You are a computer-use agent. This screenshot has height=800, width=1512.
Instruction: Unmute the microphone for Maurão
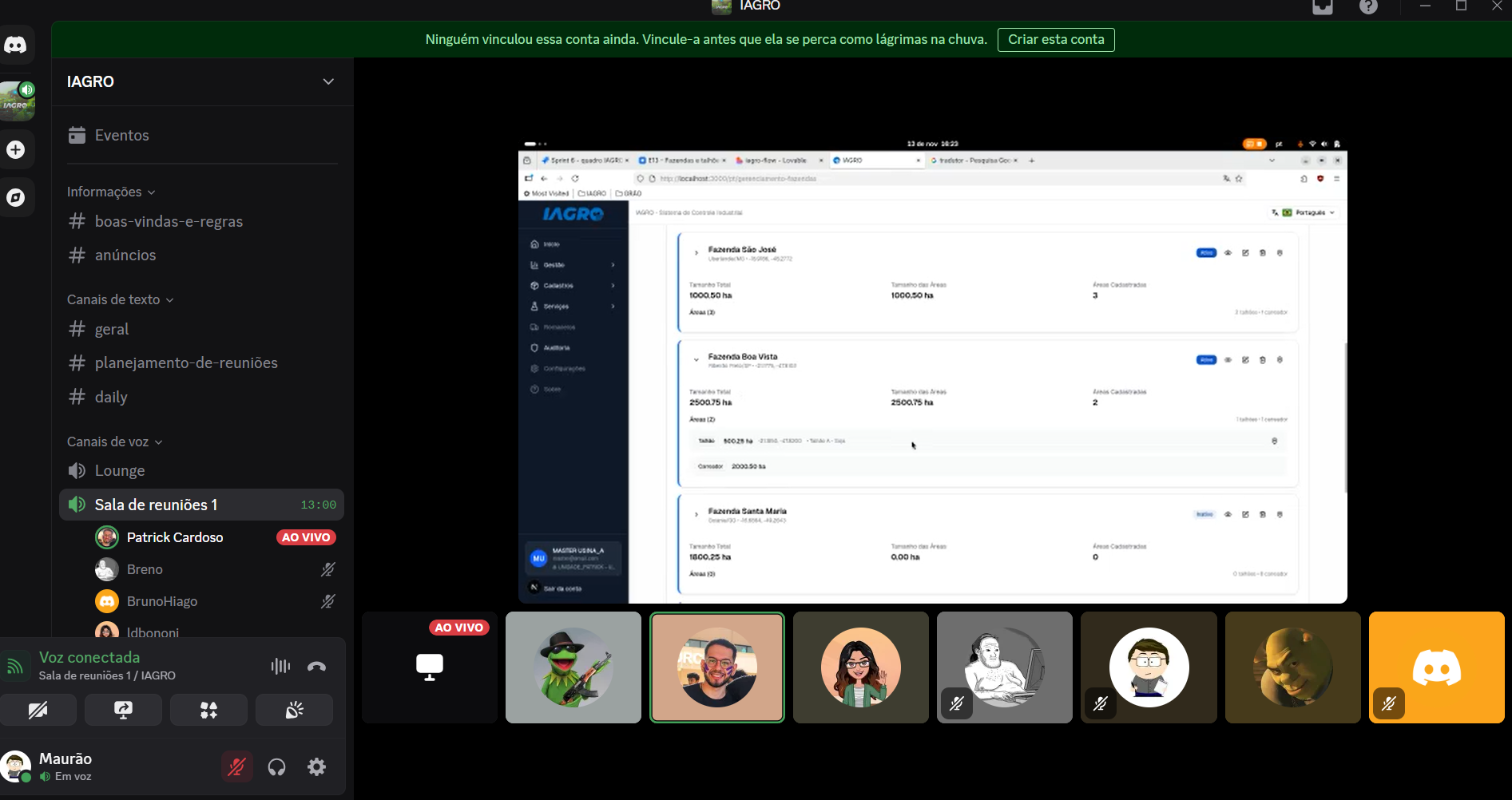(236, 767)
